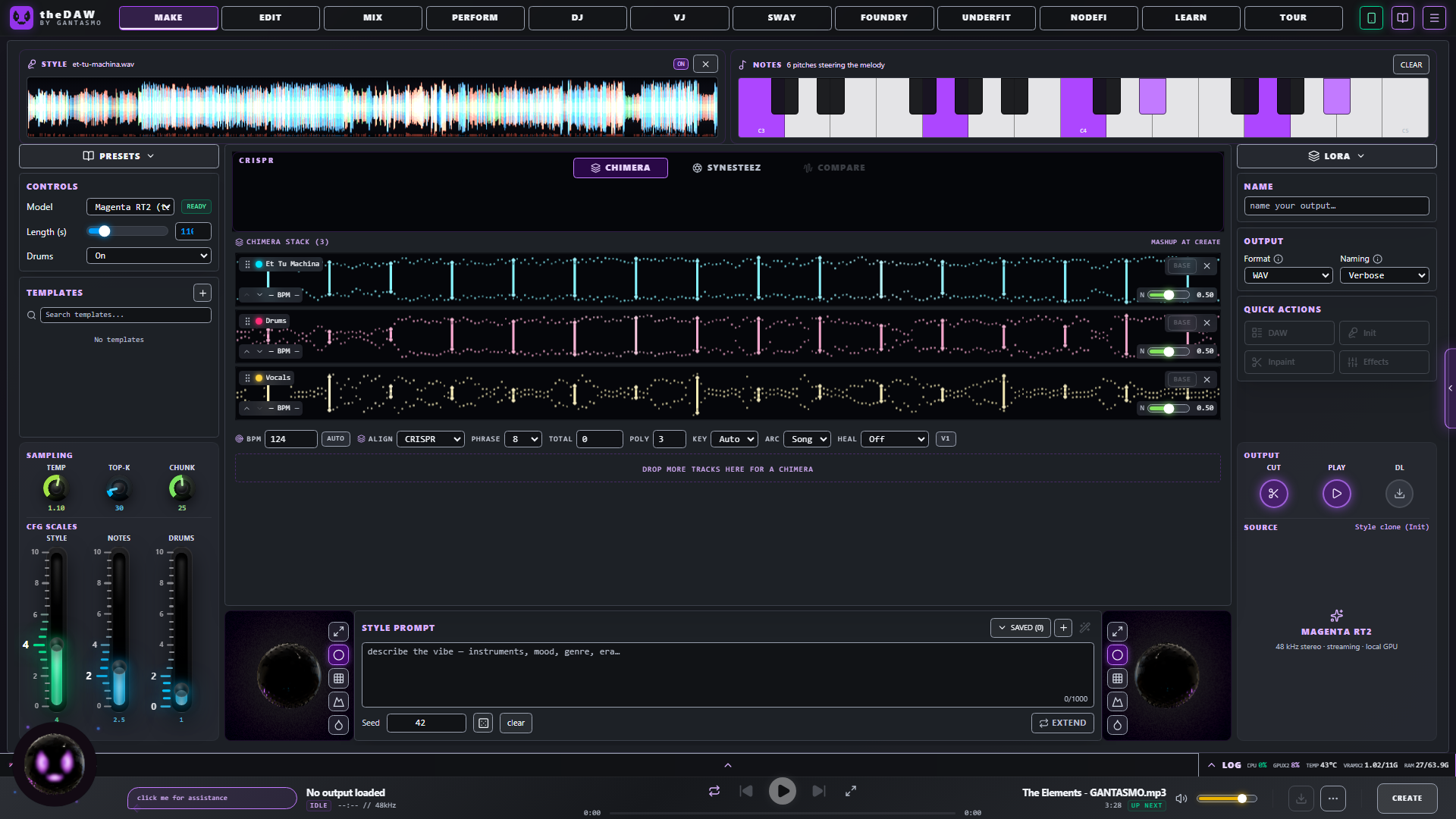The width and height of the screenshot is (1456, 819).
Task: Switch to the FOUNDRY tab
Action: point(884,17)
